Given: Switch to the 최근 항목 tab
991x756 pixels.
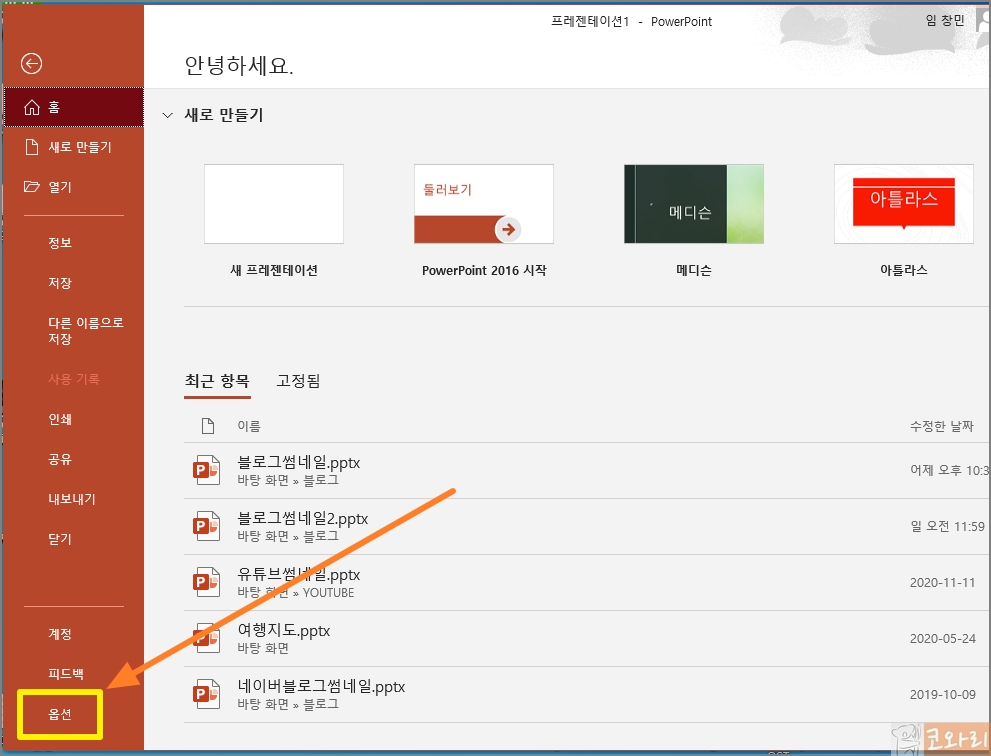Looking at the screenshot, I should pos(217,381).
